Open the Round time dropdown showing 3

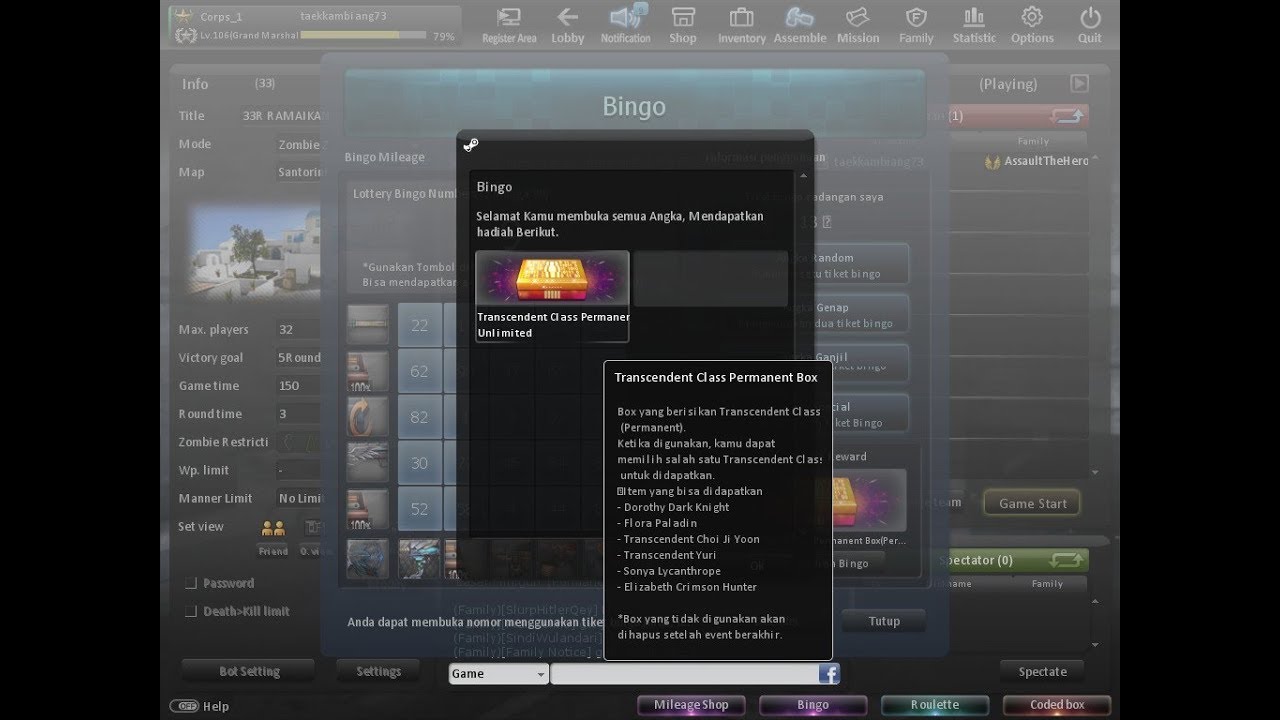point(298,414)
